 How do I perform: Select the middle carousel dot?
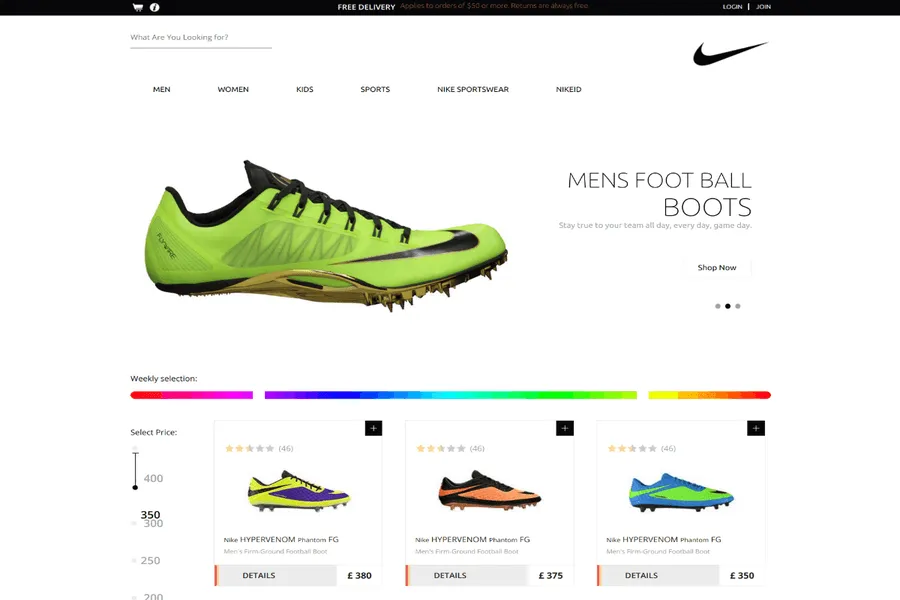pos(727,306)
